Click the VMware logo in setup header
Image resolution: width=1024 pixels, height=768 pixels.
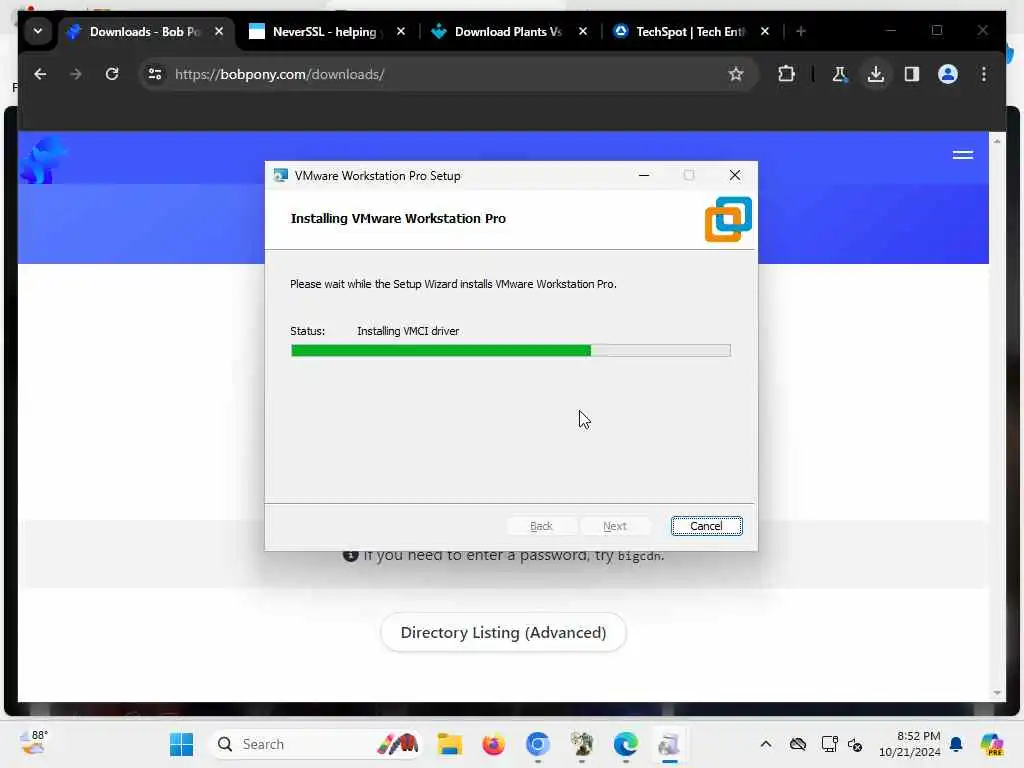[x=728, y=219]
